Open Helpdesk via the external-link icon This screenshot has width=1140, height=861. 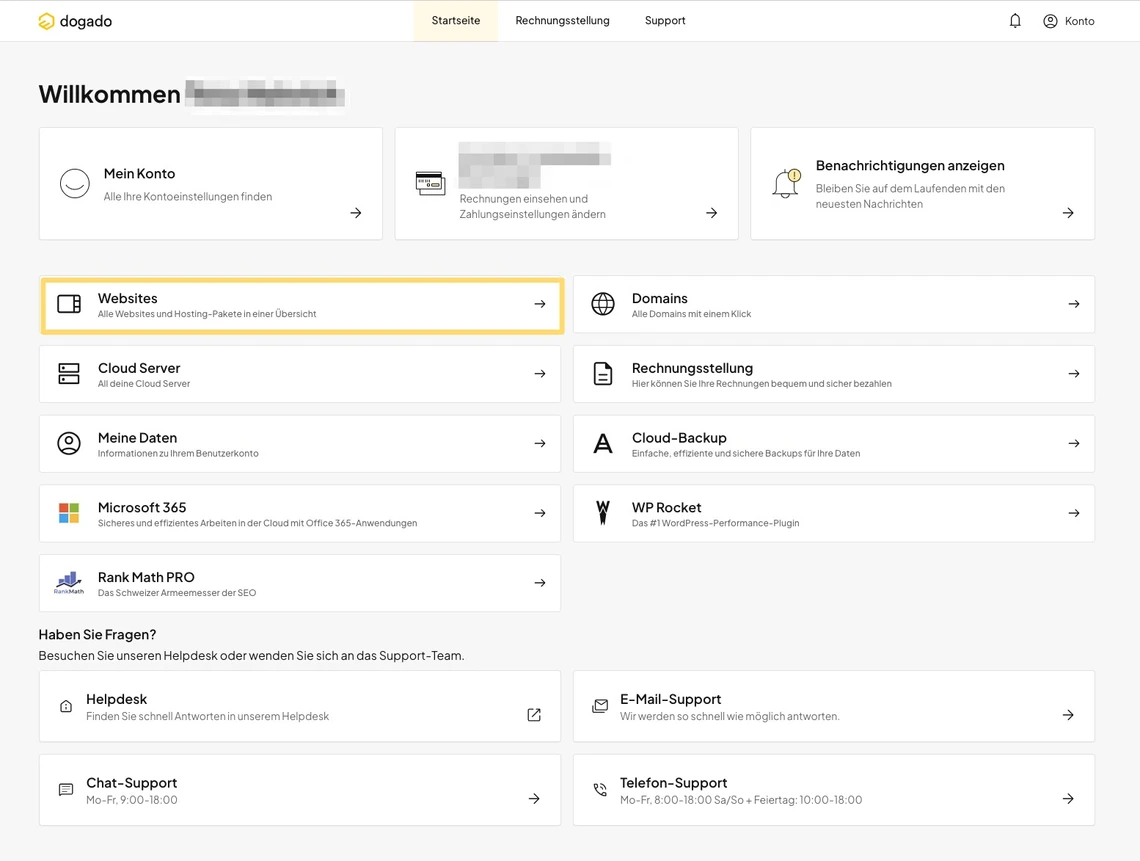pos(534,714)
